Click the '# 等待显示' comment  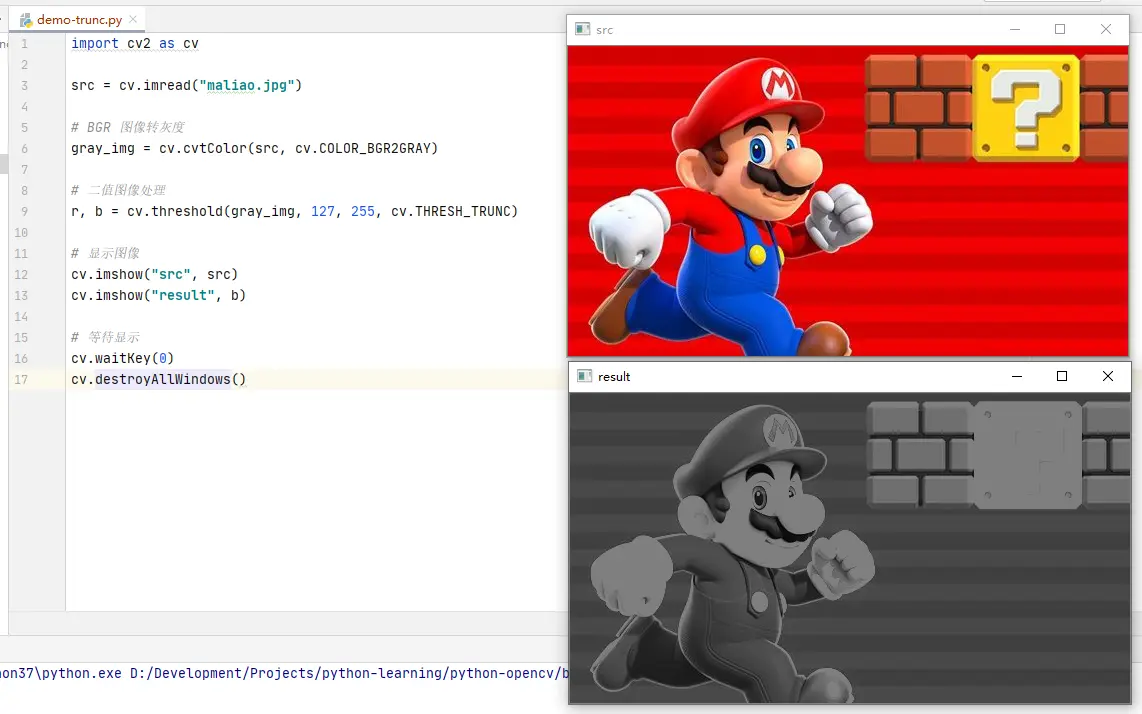point(105,337)
